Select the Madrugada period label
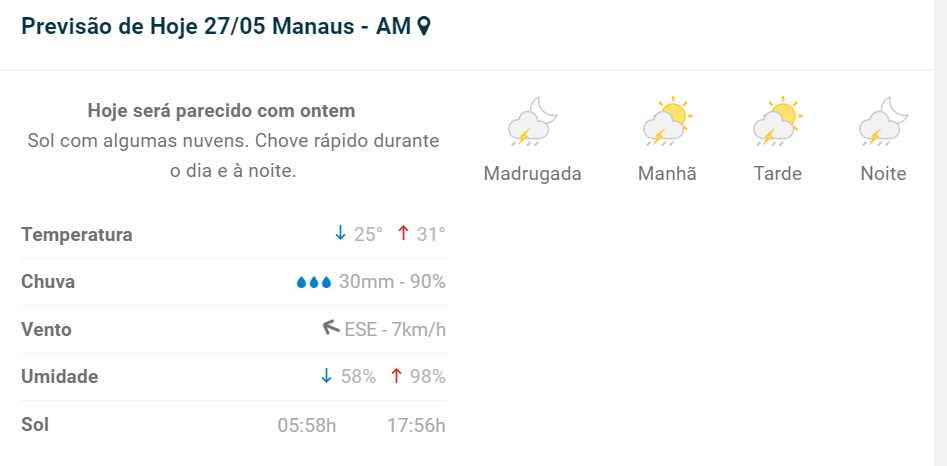The width and height of the screenshot is (947, 466). coord(532,174)
